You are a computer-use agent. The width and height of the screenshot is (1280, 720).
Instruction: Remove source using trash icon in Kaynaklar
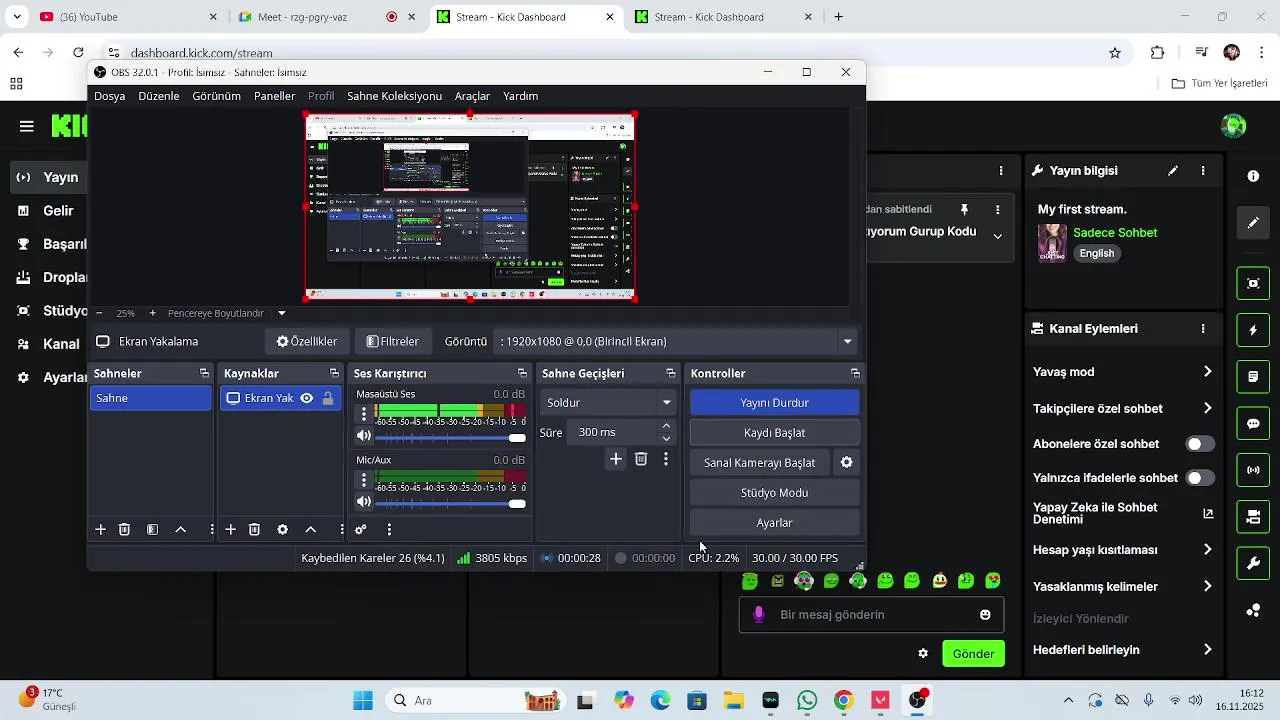(x=254, y=530)
